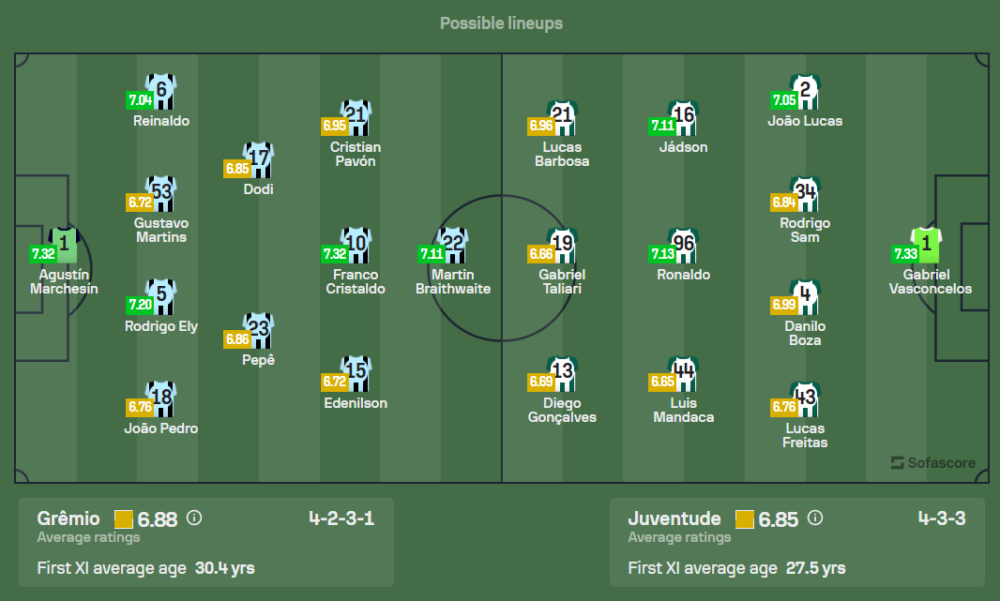This screenshot has height=601, width=1000.
Task: Click info icon beside Juventude's 6.85 rating
Action: pos(815,518)
